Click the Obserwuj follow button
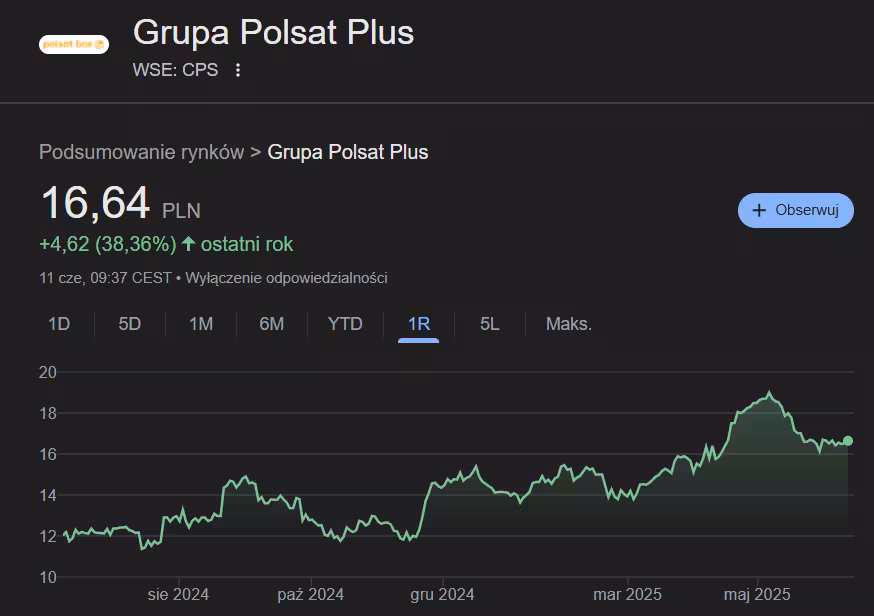874x616 pixels. coord(795,210)
